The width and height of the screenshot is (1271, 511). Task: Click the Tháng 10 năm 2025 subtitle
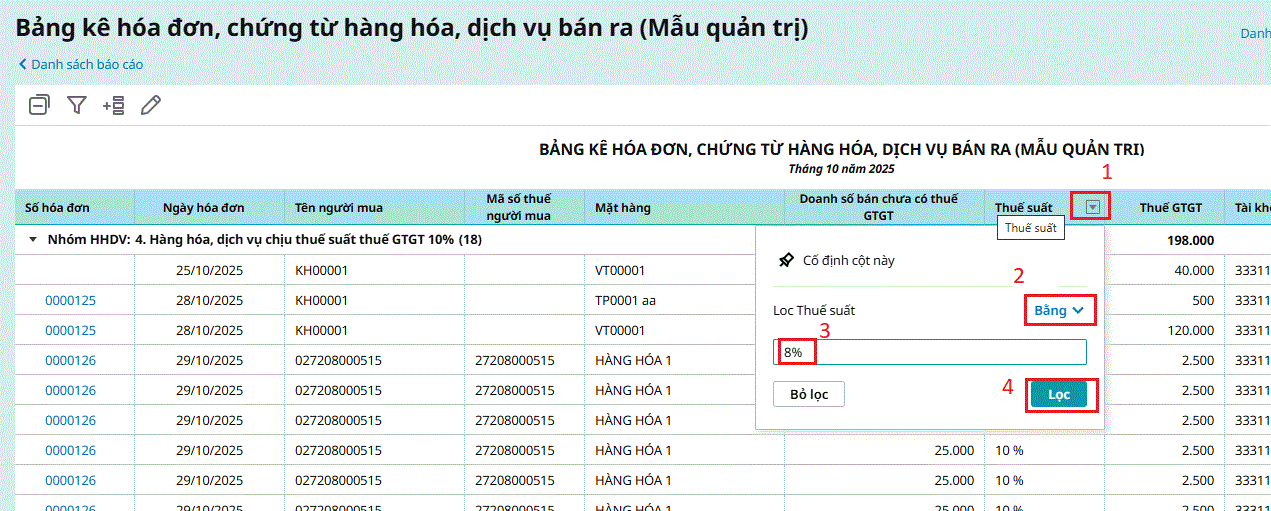pyautogui.click(x=842, y=168)
